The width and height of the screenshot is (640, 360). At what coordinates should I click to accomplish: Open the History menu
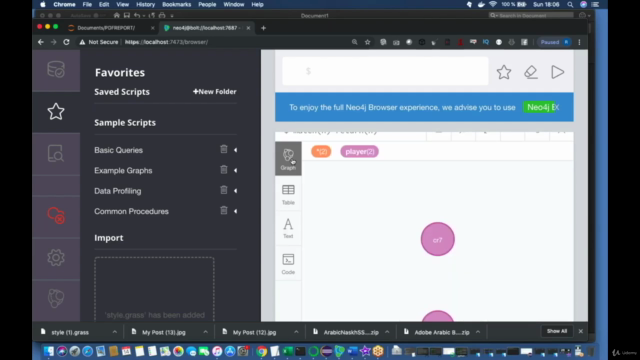145,4
